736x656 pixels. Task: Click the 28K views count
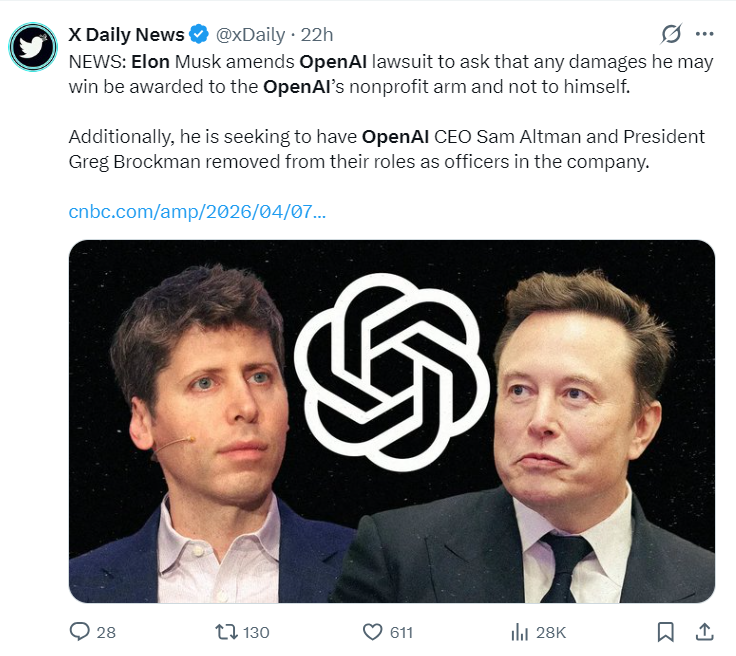click(551, 633)
